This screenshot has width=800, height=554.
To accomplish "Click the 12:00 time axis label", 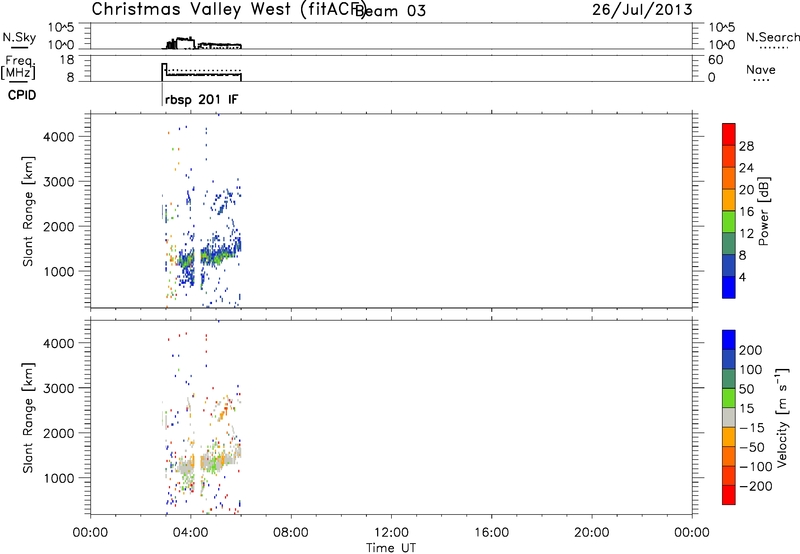I will click(391, 533).
